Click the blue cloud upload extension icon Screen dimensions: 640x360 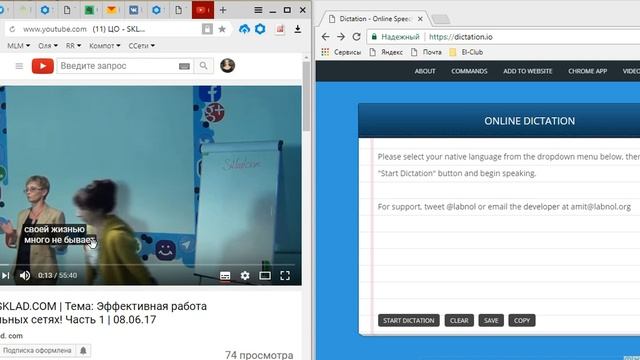(x=244, y=29)
